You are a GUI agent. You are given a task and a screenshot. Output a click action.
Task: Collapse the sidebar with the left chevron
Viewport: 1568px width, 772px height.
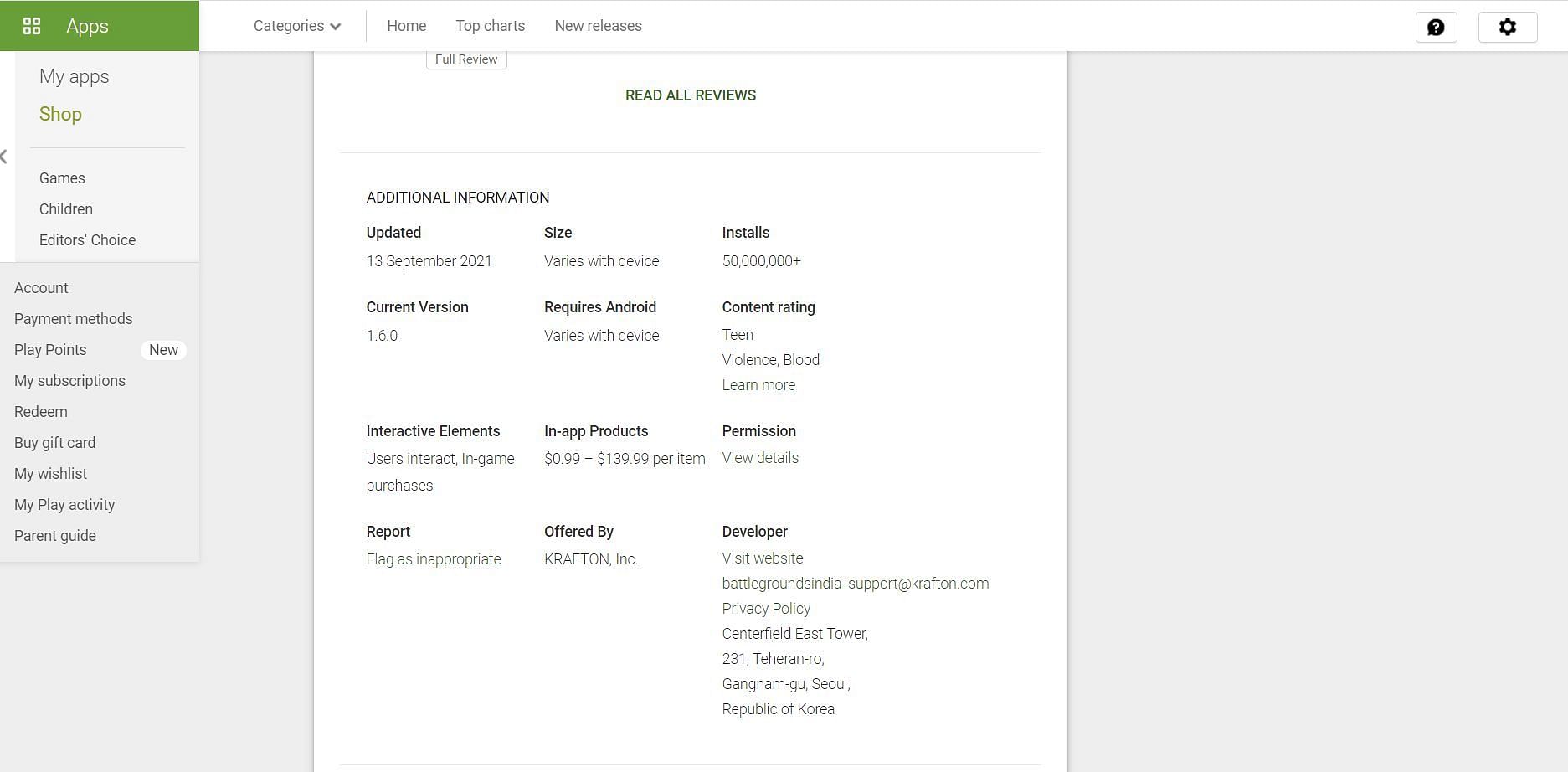pyautogui.click(x=4, y=157)
